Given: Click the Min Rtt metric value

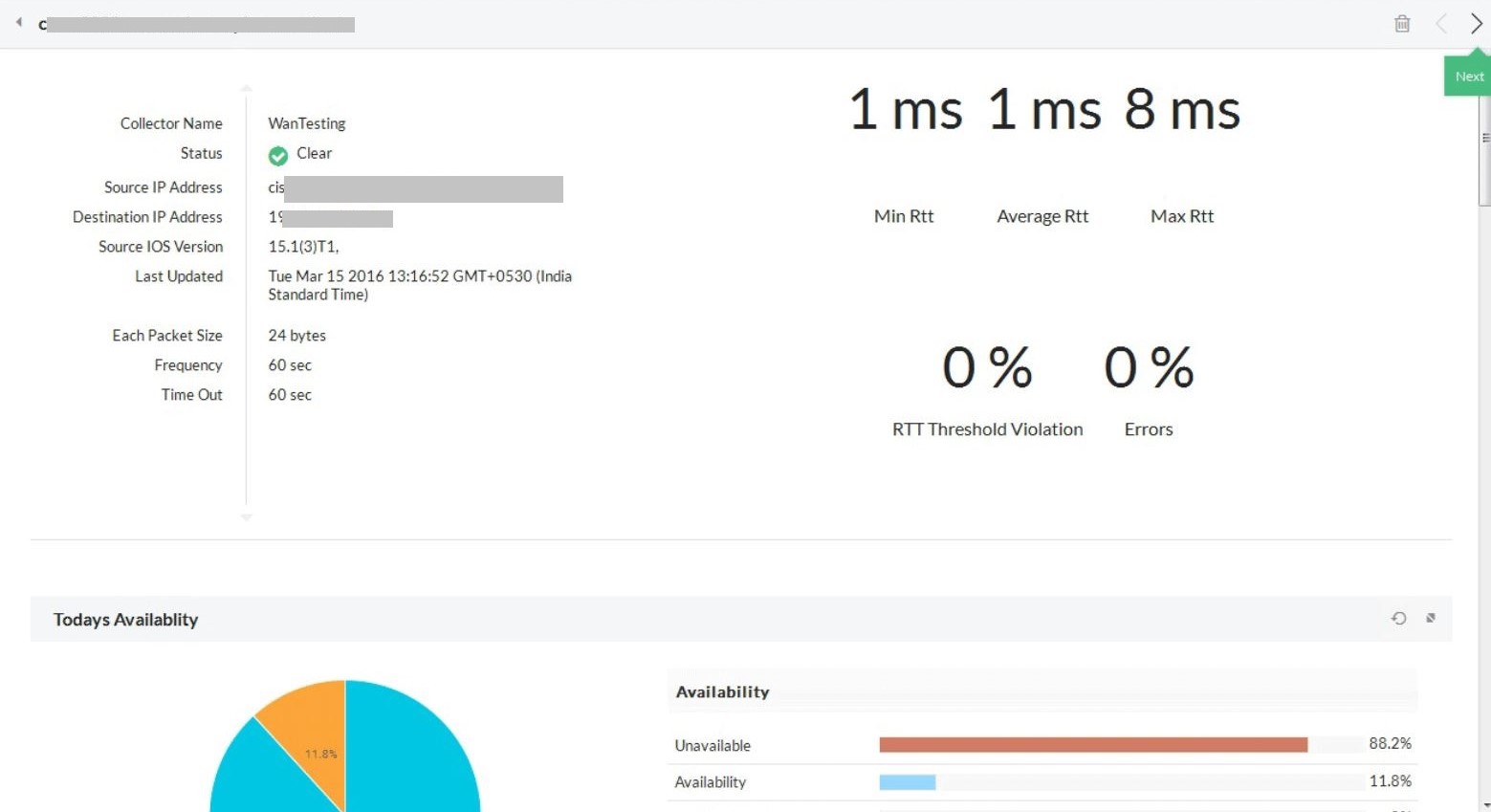Looking at the screenshot, I should click(x=905, y=110).
